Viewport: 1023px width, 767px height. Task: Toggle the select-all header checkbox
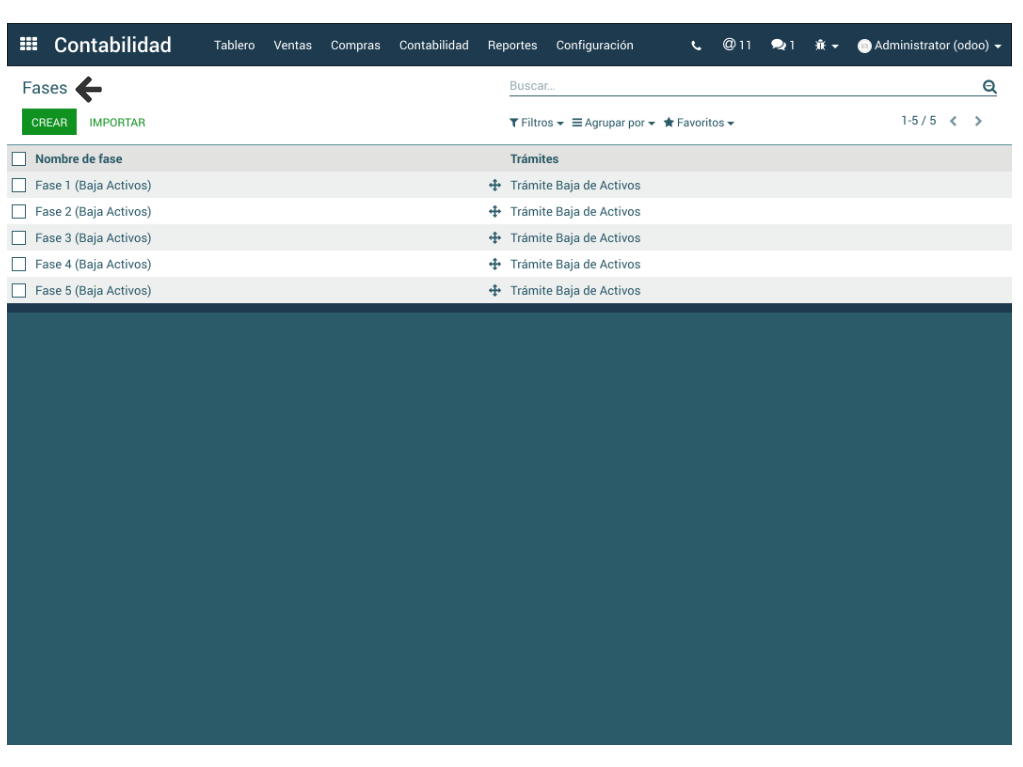tap(19, 159)
